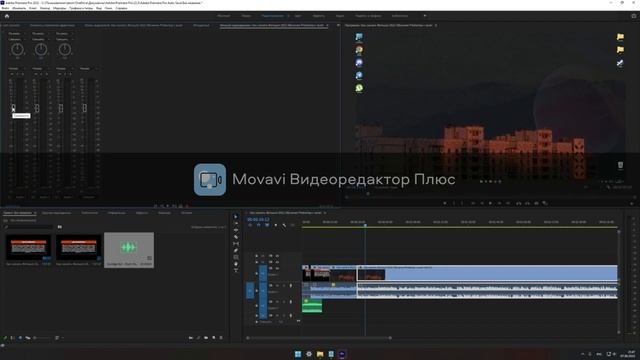Viewport: 640px width, 360px height.
Task: Click the Find icon in project panel
Action: (198, 338)
